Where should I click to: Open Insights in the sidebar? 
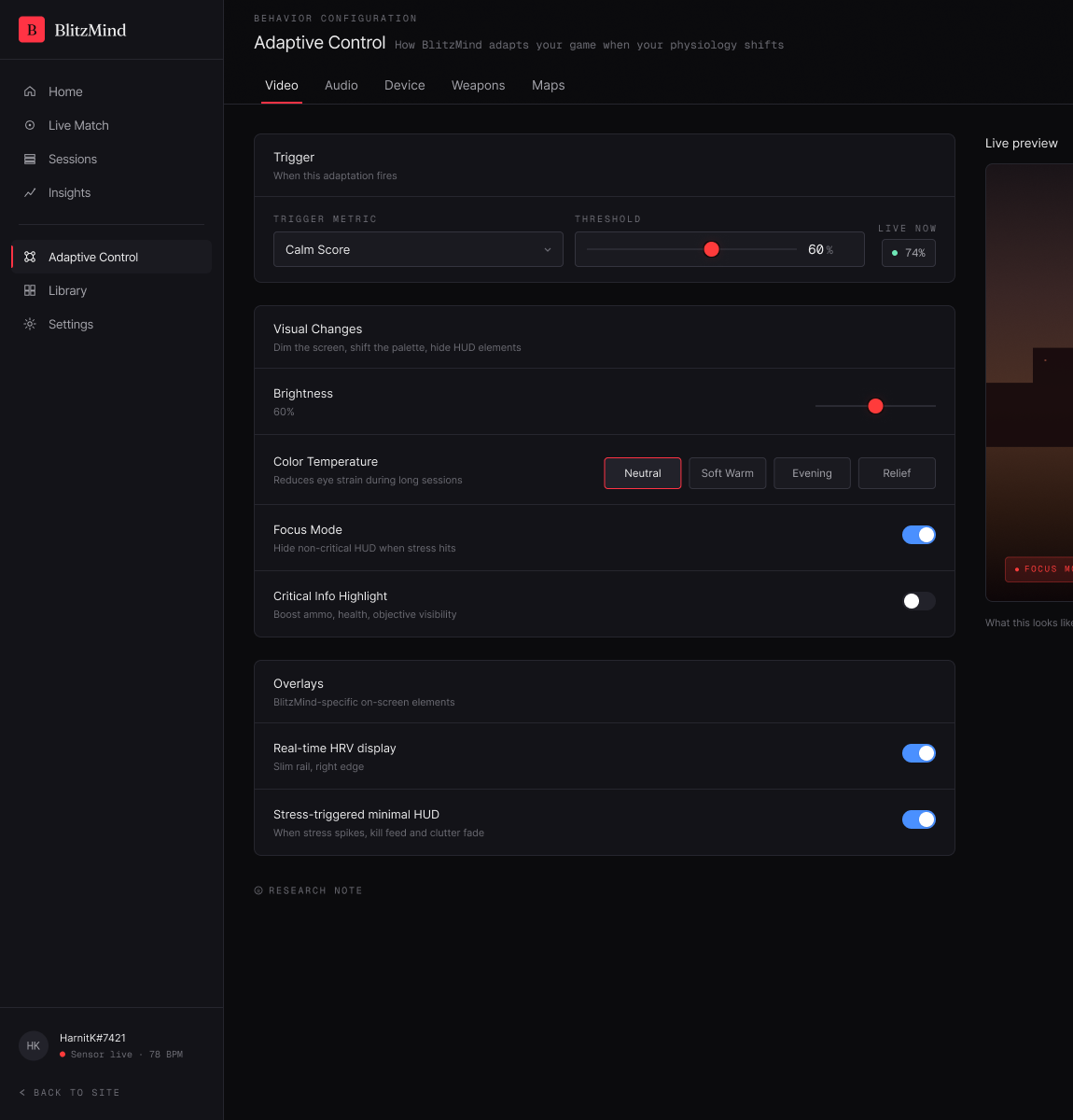[x=112, y=192]
